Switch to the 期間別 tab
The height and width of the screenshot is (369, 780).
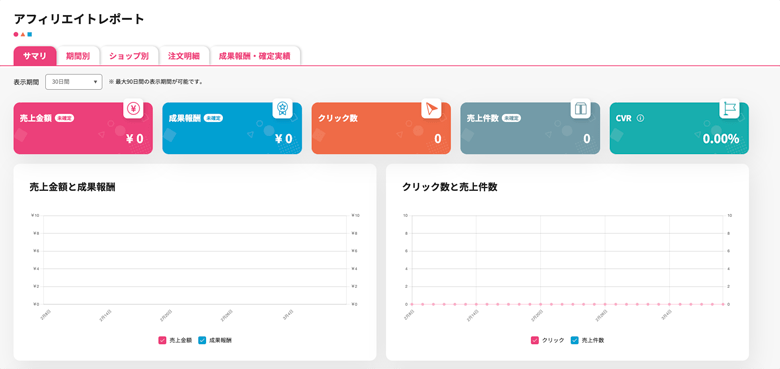point(78,56)
